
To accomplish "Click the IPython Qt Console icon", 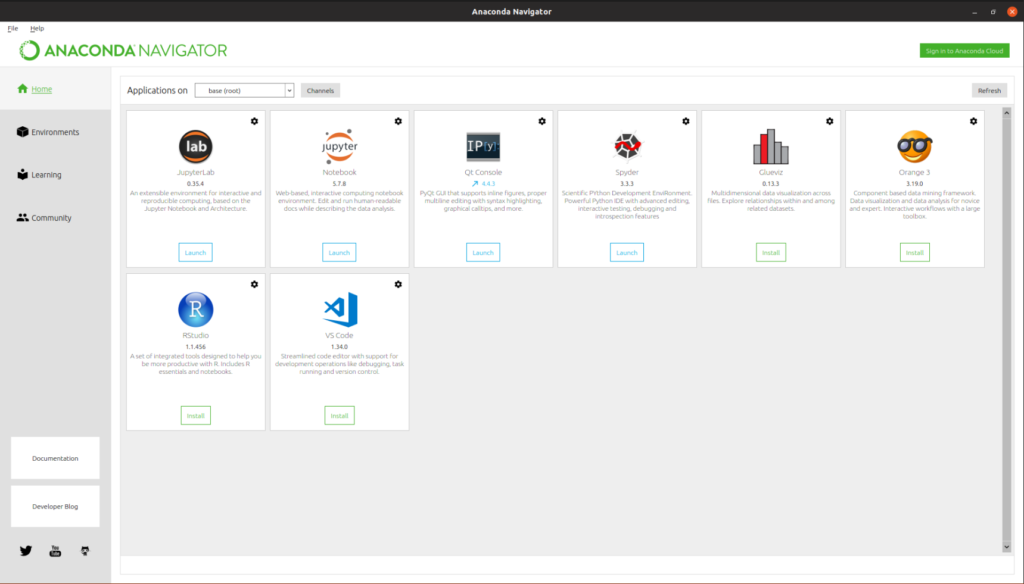I will [483, 146].
